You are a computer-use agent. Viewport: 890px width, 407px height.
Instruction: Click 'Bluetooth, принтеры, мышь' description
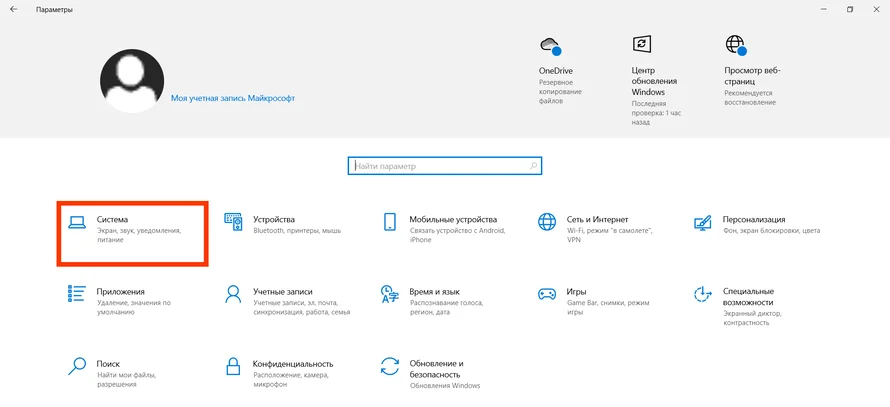click(x=297, y=231)
